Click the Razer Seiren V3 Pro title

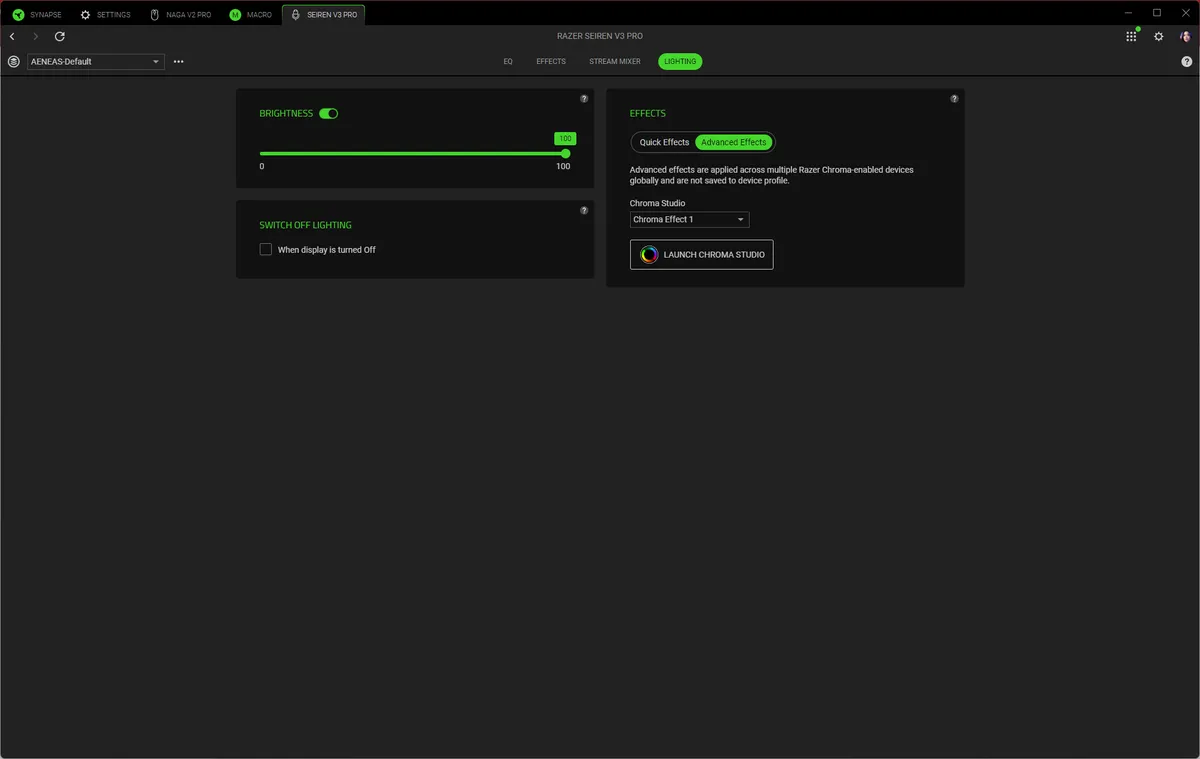pyautogui.click(x=600, y=36)
